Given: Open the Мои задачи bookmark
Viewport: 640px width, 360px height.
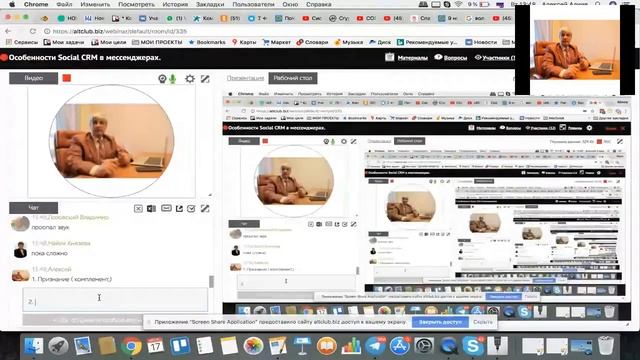Looking at the screenshot, I should pos(64,42).
